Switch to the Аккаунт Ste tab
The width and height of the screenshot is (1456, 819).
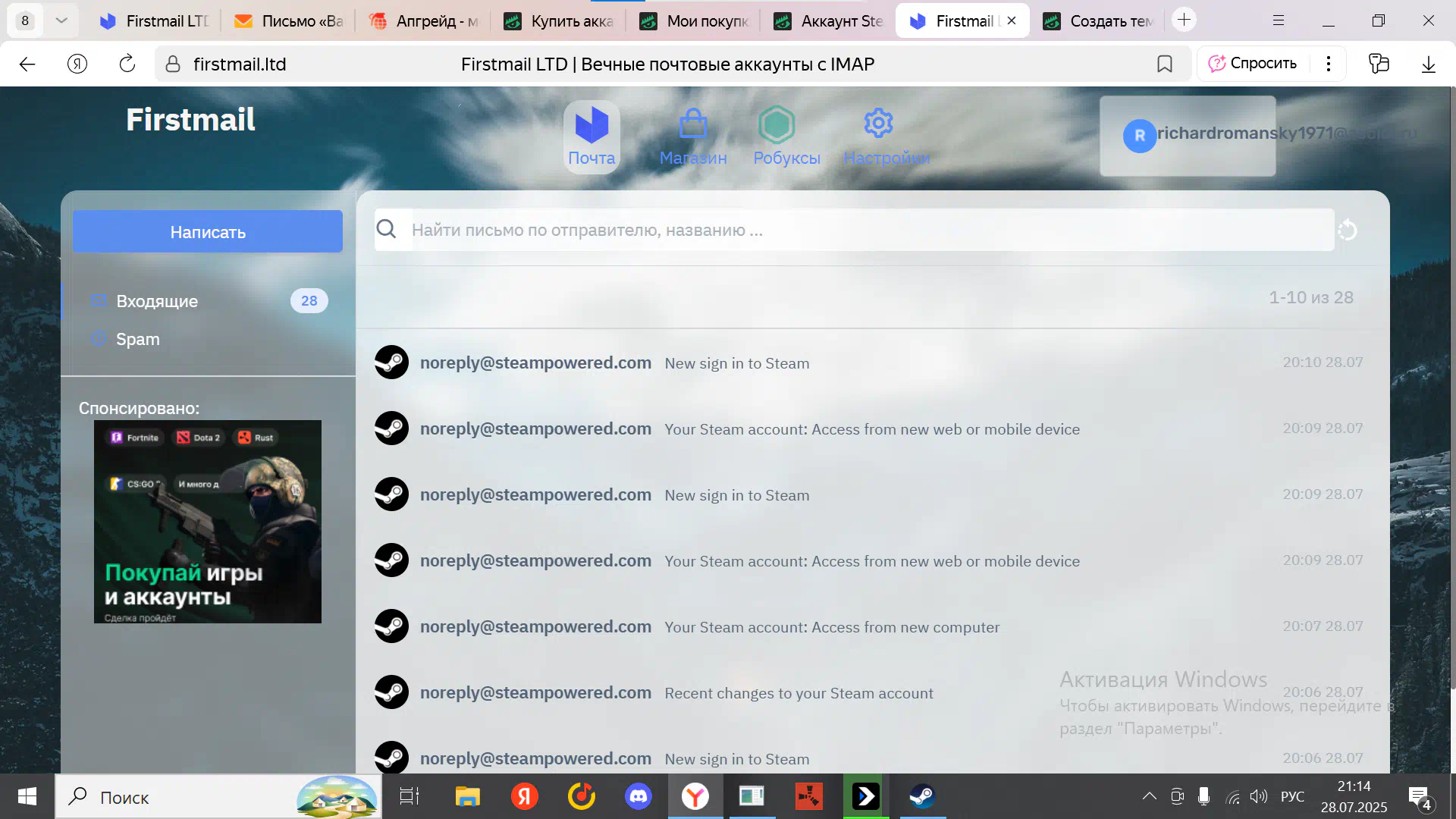(x=829, y=21)
